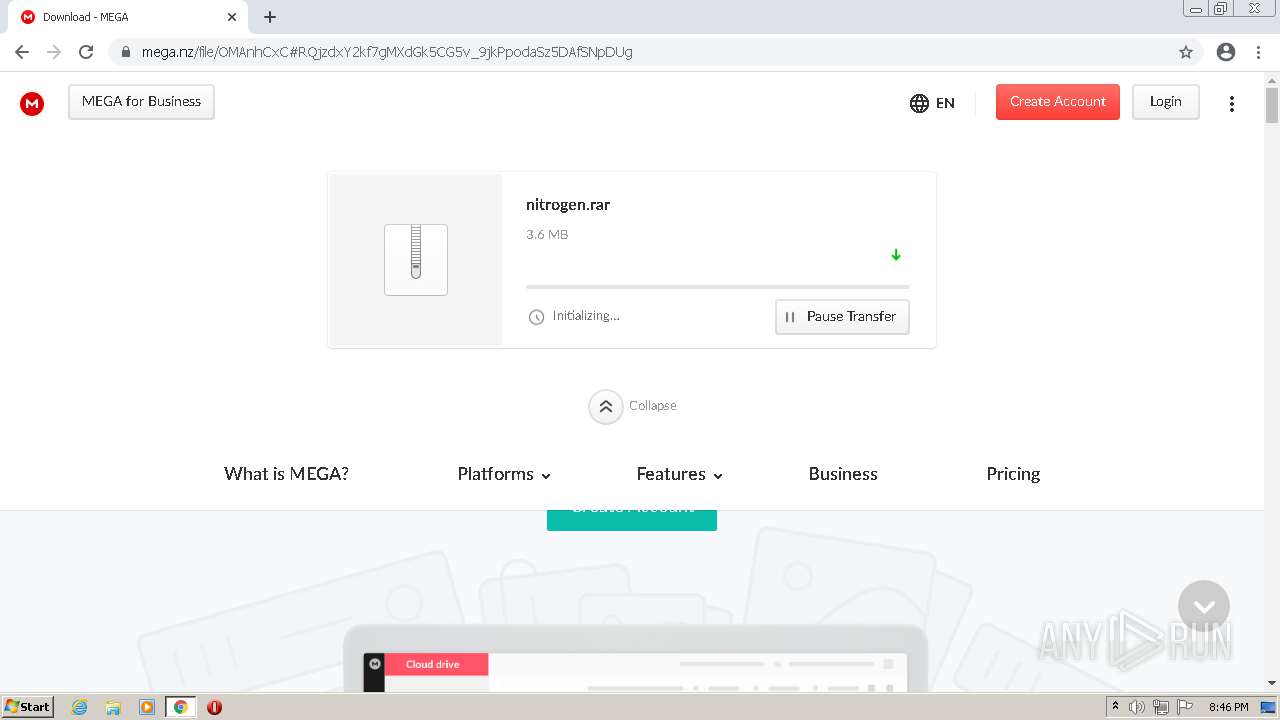Click the nitrogen.rar file name

point(568,205)
